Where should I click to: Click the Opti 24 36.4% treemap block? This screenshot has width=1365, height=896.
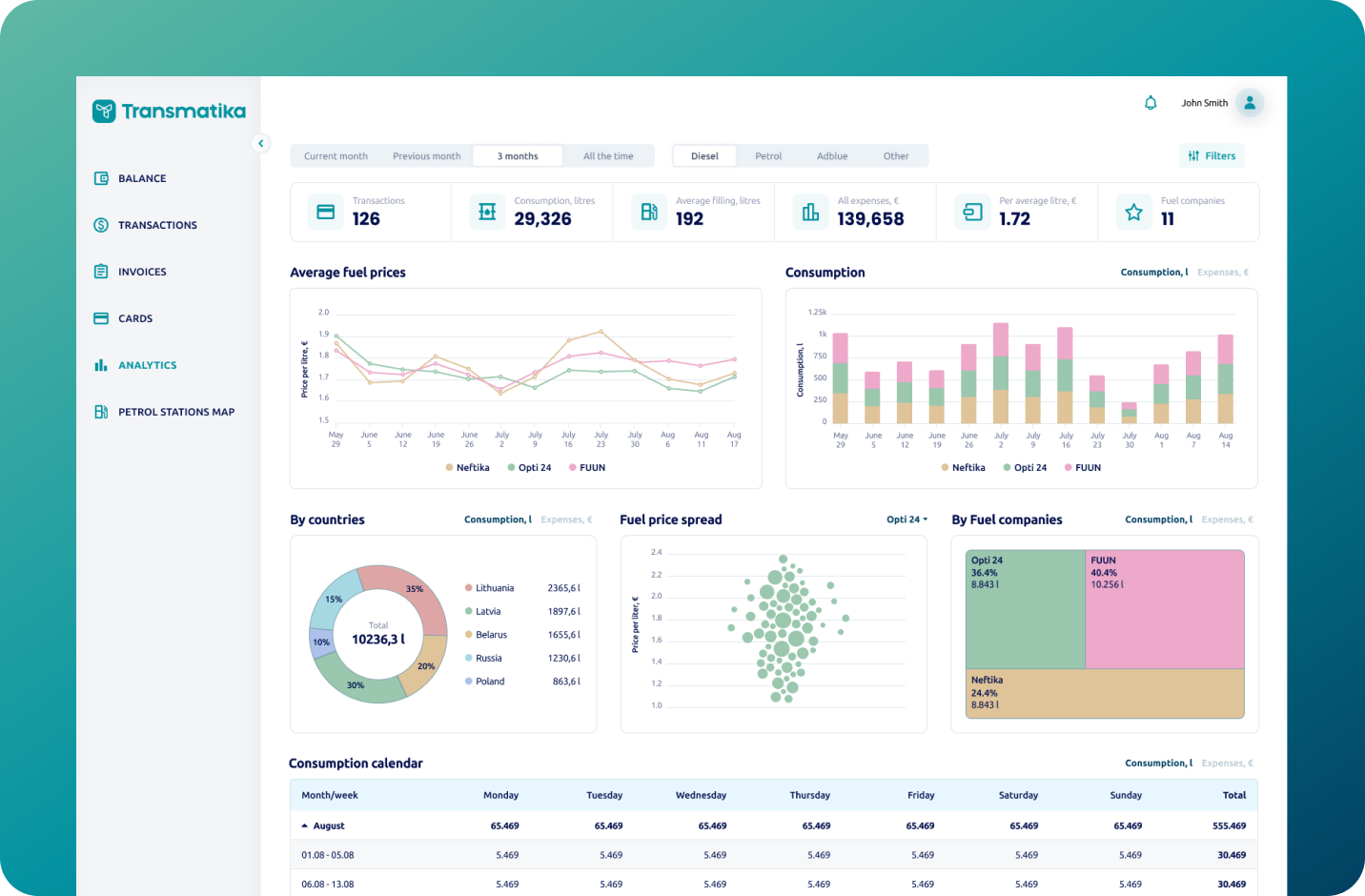click(x=1026, y=609)
